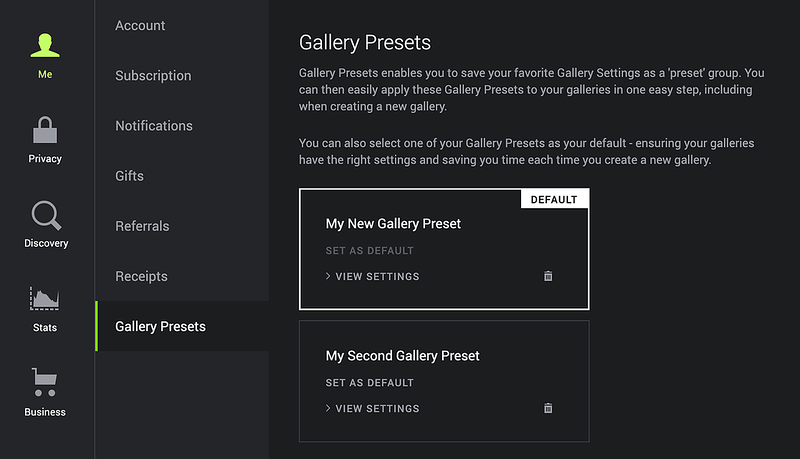The width and height of the screenshot is (800, 459).
Task: Open the Account settings section
Action: tap(140, 26)
